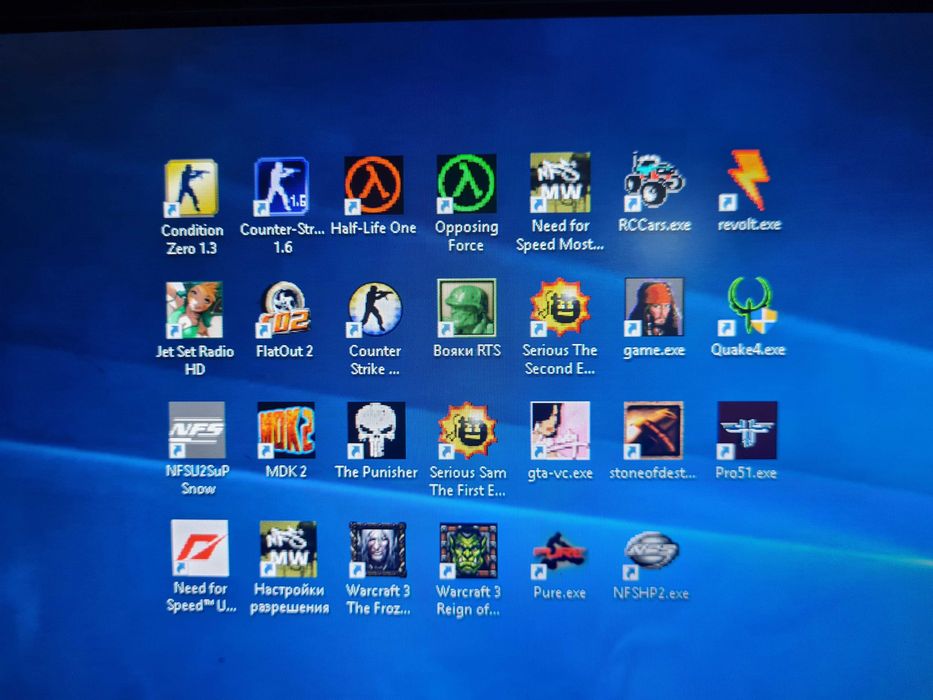Select the FlatOut 2 icon

[284, 310]
